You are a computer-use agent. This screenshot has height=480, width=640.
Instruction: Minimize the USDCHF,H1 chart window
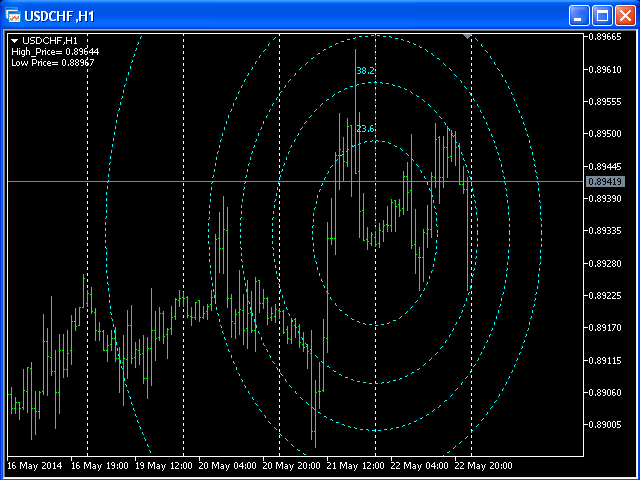(x=579, y=16)
